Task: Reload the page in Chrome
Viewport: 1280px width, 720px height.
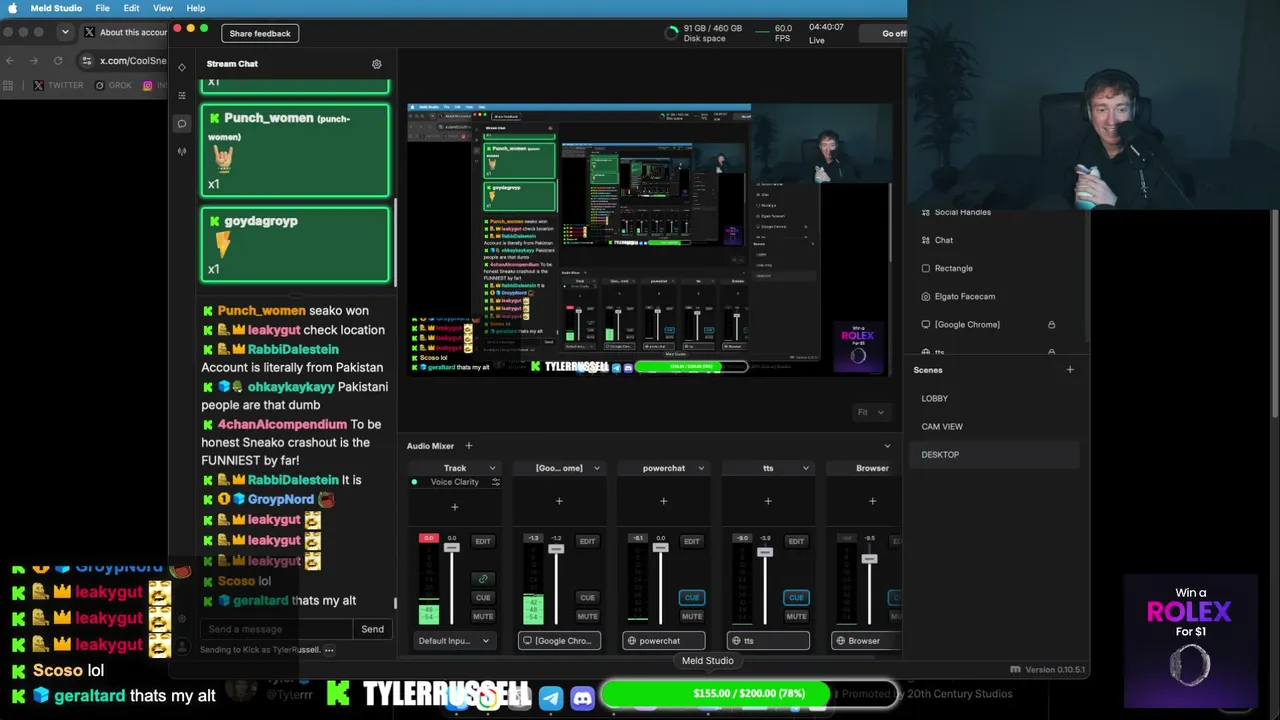Action: (x=58, y=61)
